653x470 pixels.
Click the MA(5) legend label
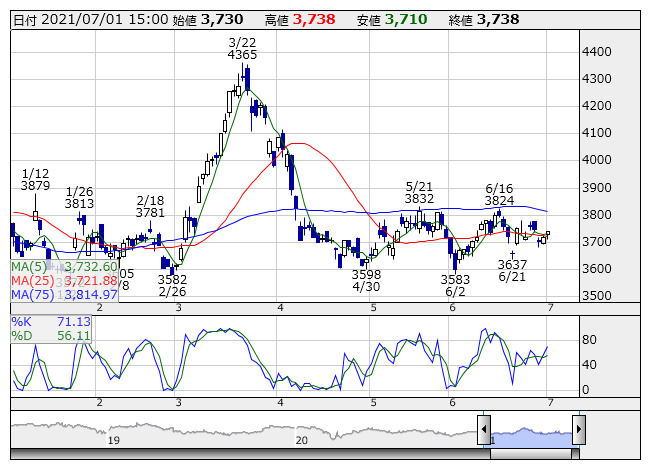pyautogui.click(x=27, y=267)
